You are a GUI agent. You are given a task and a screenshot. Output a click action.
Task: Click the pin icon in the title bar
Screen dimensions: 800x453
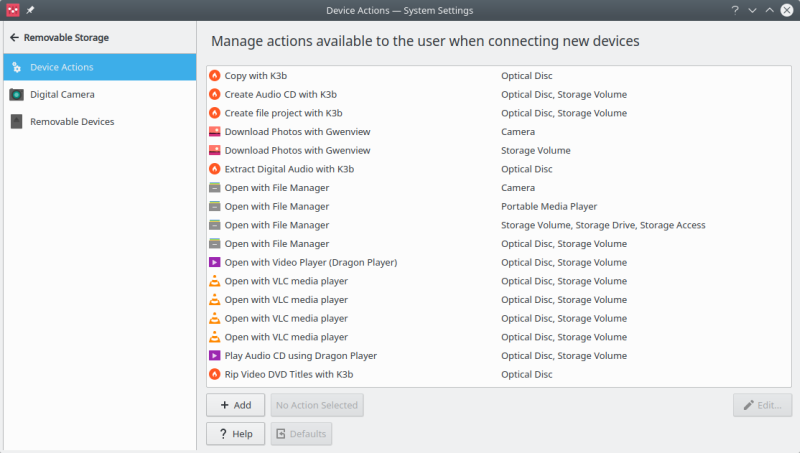click(29, 10)
